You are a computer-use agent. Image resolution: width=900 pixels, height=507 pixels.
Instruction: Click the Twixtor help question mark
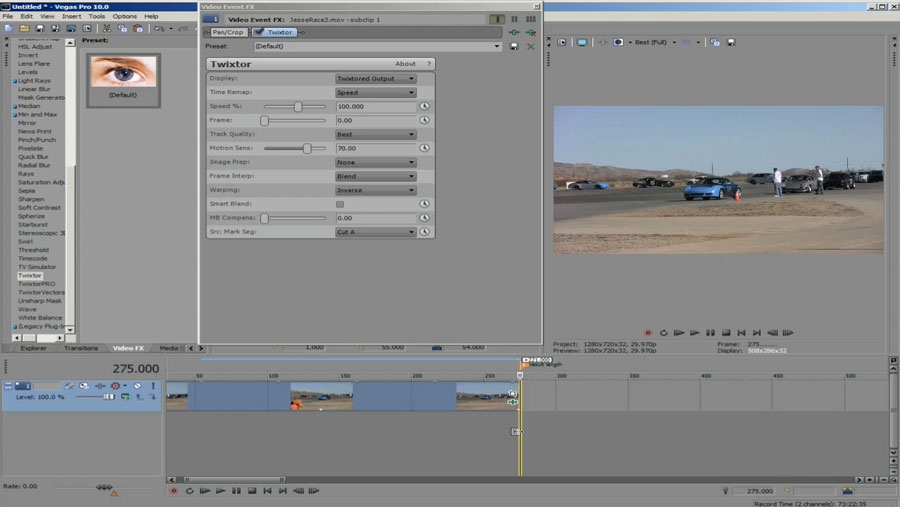pos(428,64)
